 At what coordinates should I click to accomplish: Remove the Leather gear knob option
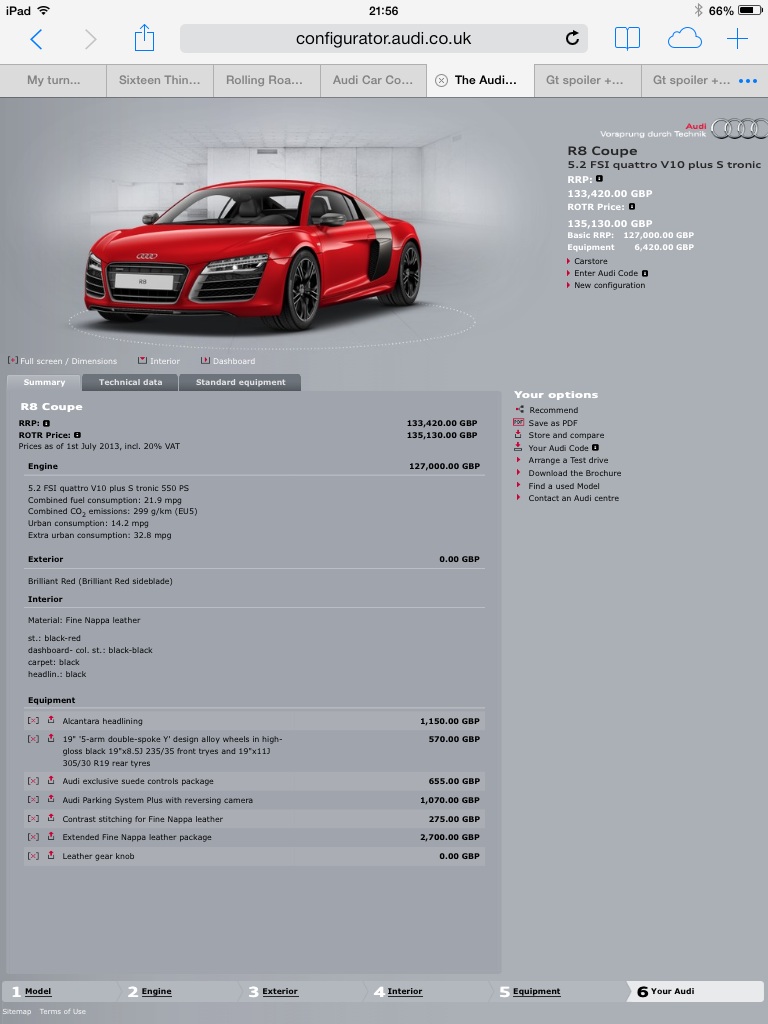click(33, 856)
